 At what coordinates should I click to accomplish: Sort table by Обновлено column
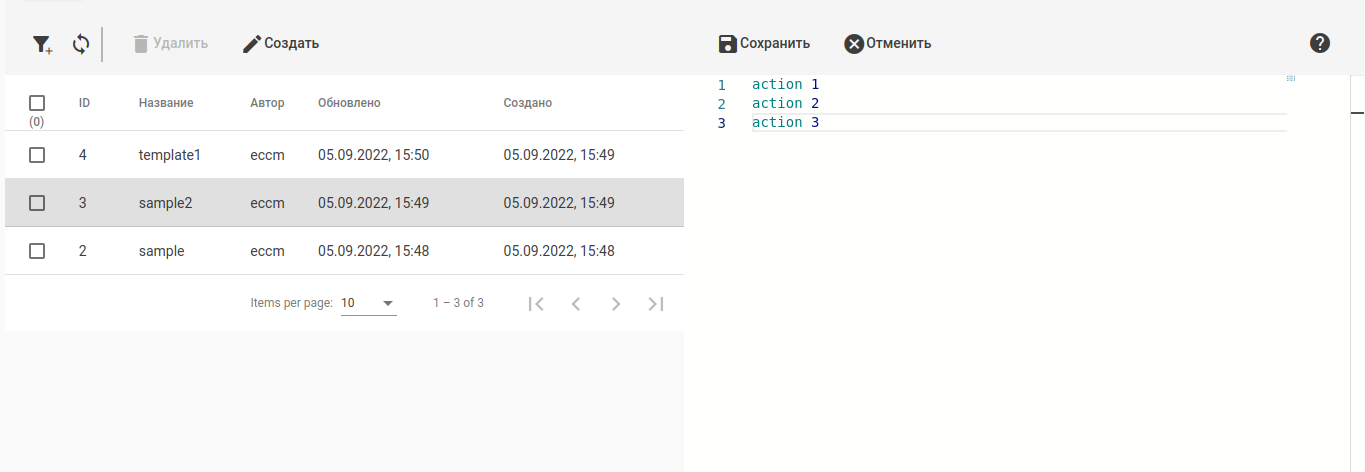point(349,103)
